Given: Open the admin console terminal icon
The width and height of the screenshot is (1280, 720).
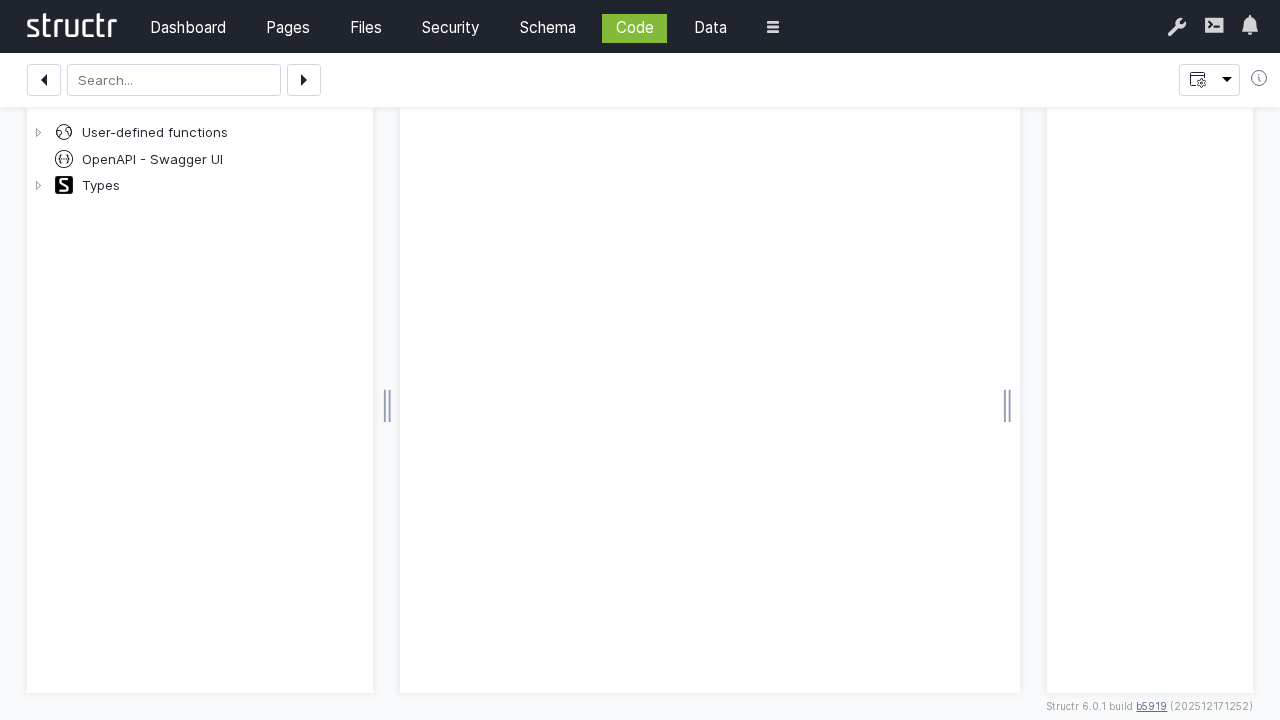Looking at the screenshot, I should point(1214,26).
